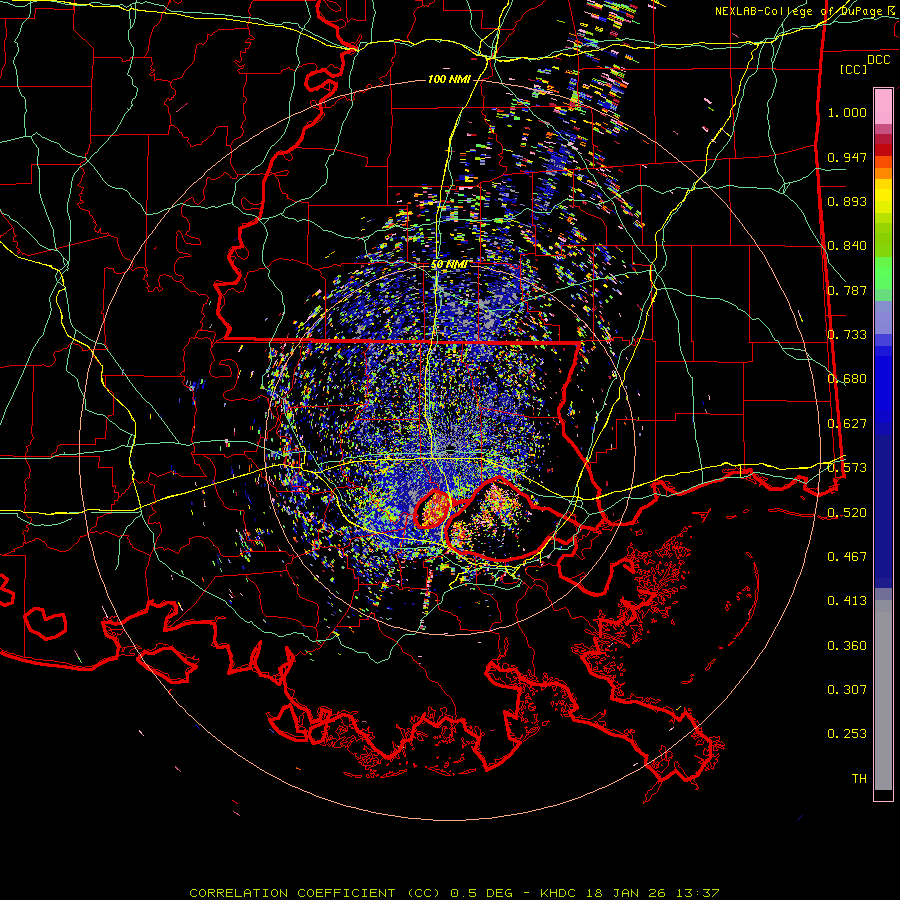This screenshot has width=900, height=900.
Task: Click the small red-outlined lake with orange echoes
Action: point(433,509)
